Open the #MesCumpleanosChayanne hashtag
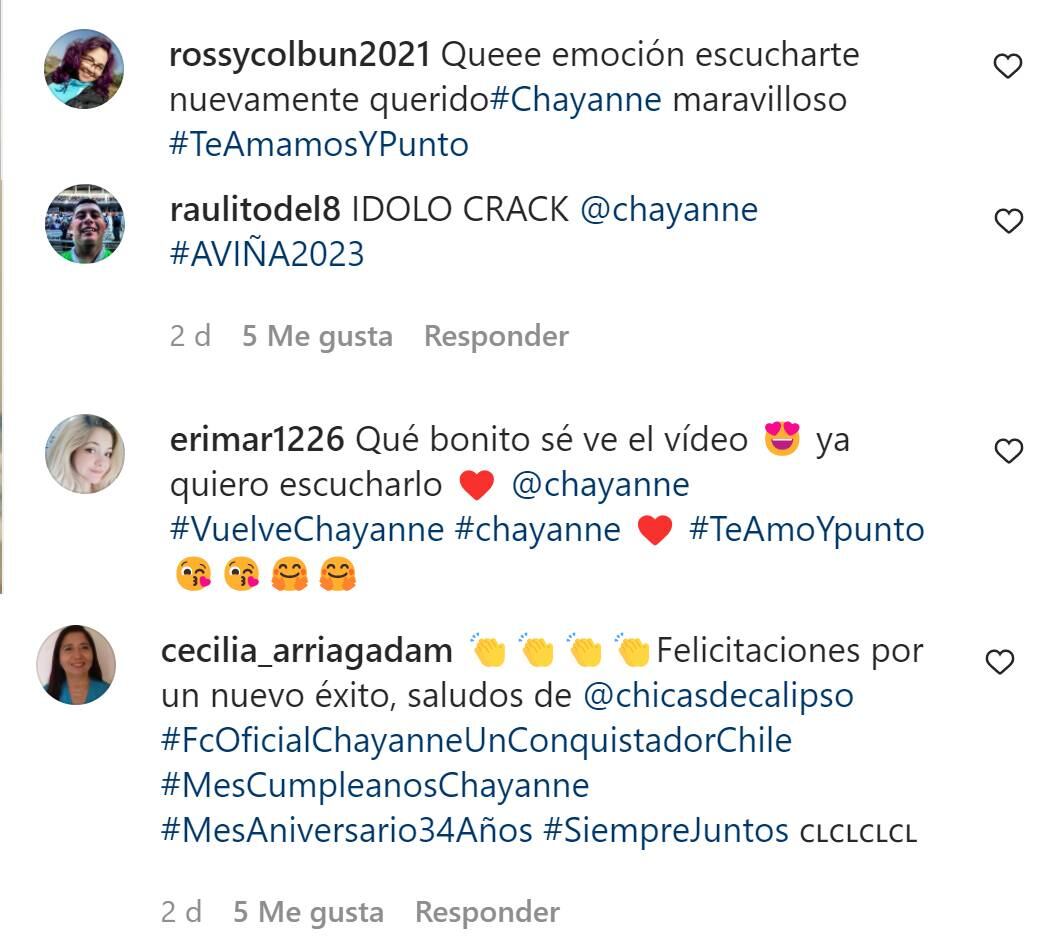Screen dimensions: 1042x938 tap(375, 786)
